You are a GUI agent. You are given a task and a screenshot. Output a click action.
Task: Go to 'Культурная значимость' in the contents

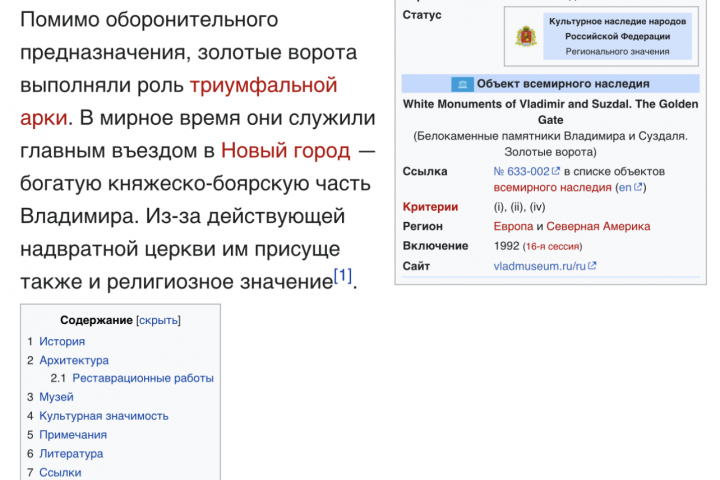coord(104,416)
